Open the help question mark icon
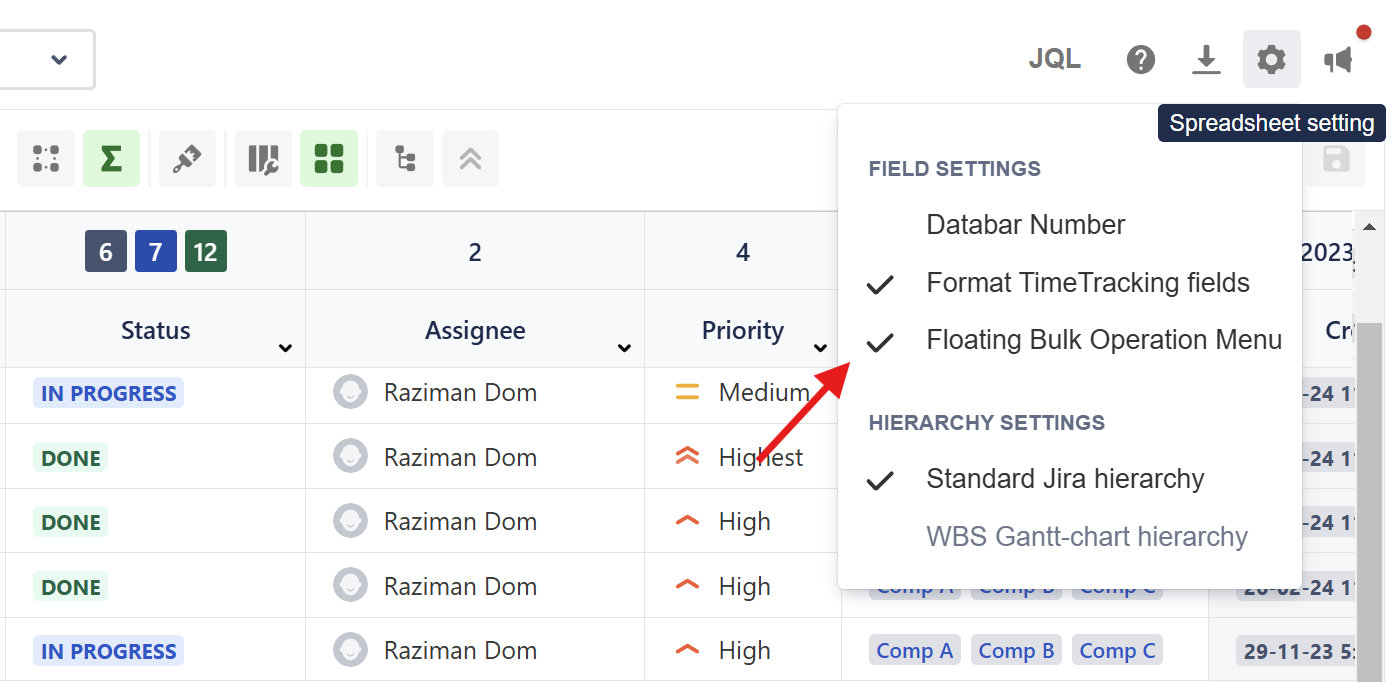This screenshot has width=1400, height=682. point(1141,60)
